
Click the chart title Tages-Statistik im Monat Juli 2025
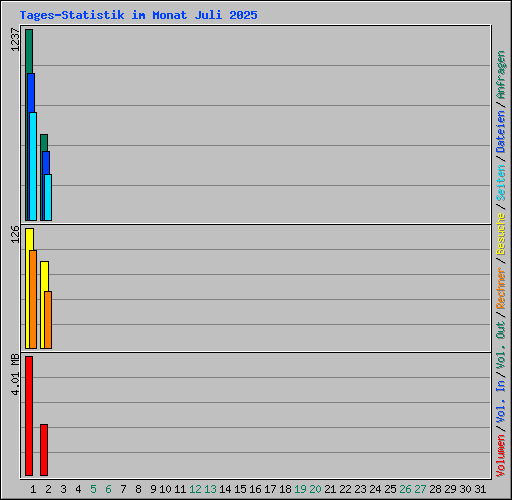pos(138,15)
